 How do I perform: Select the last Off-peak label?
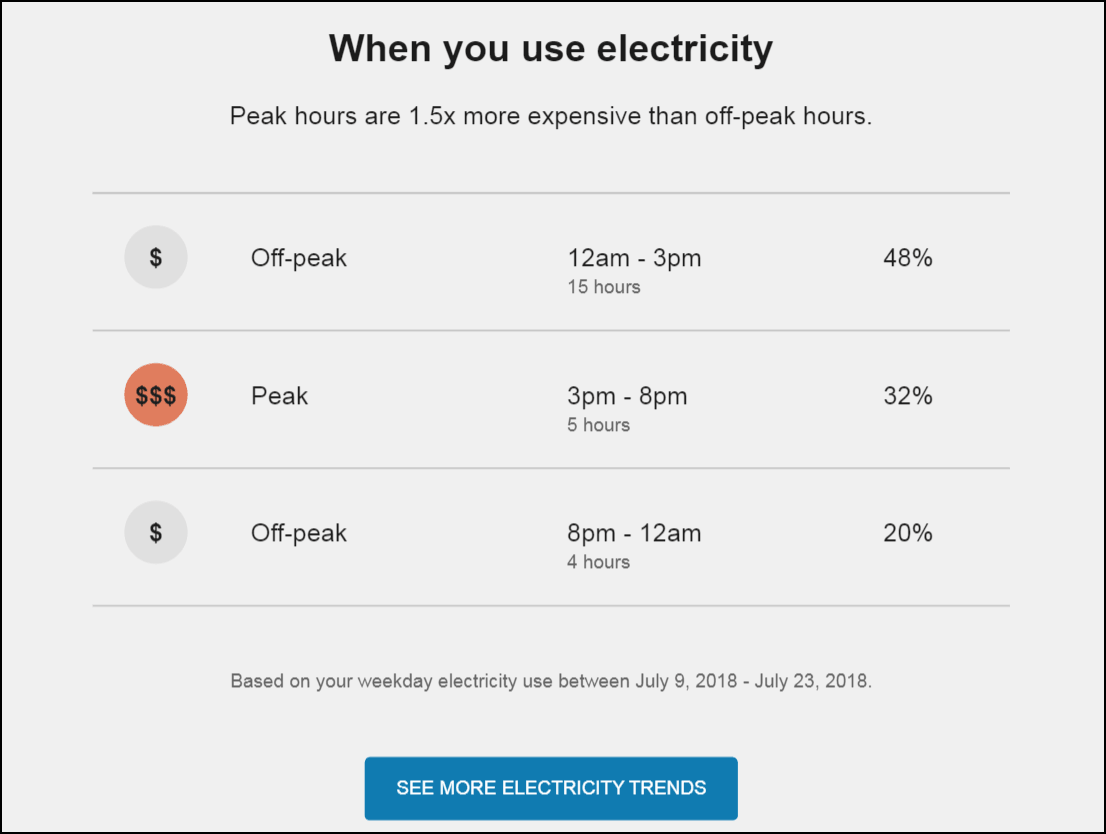[299, 533]
